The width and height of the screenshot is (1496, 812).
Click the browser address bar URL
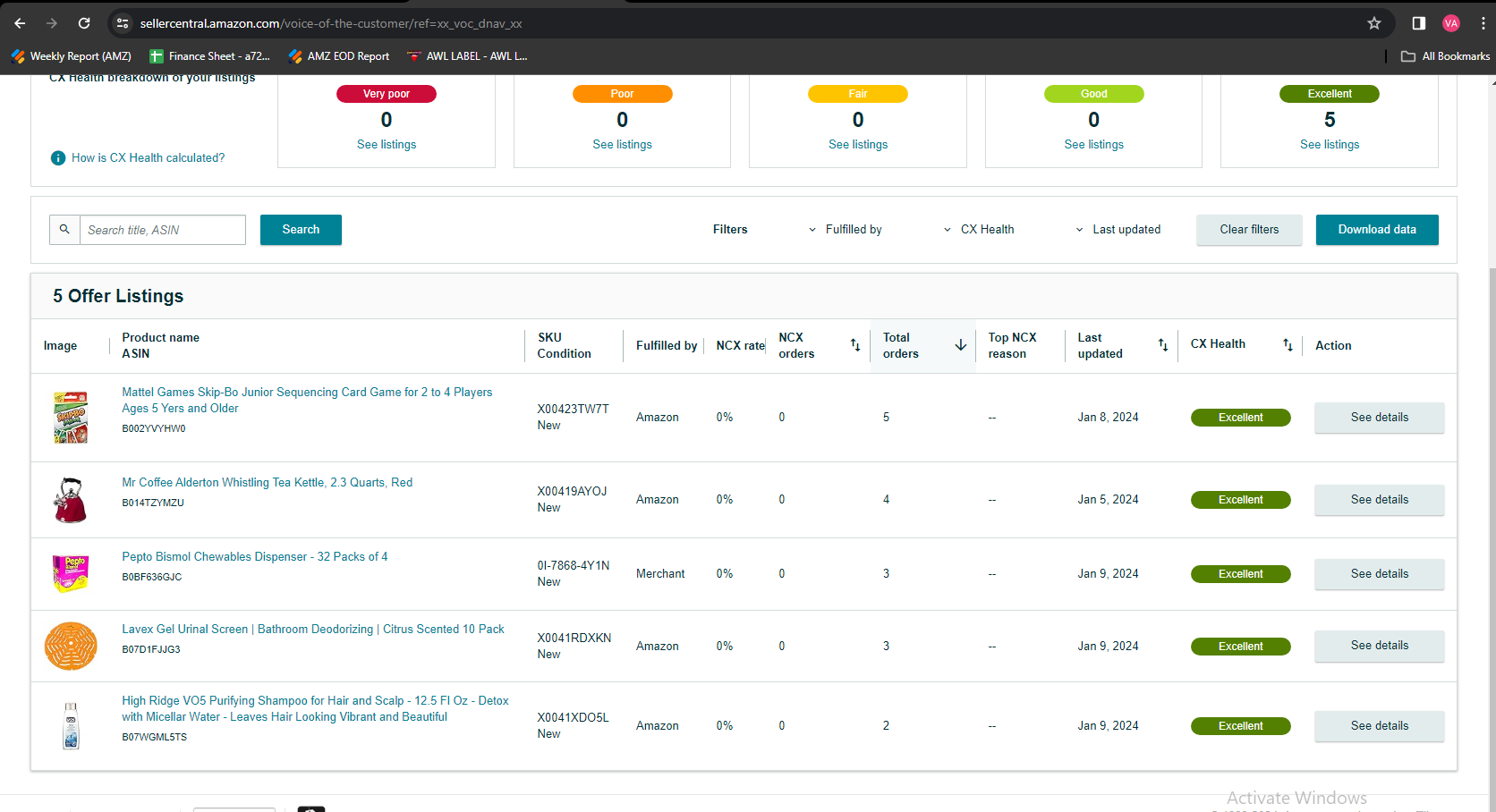331,23
